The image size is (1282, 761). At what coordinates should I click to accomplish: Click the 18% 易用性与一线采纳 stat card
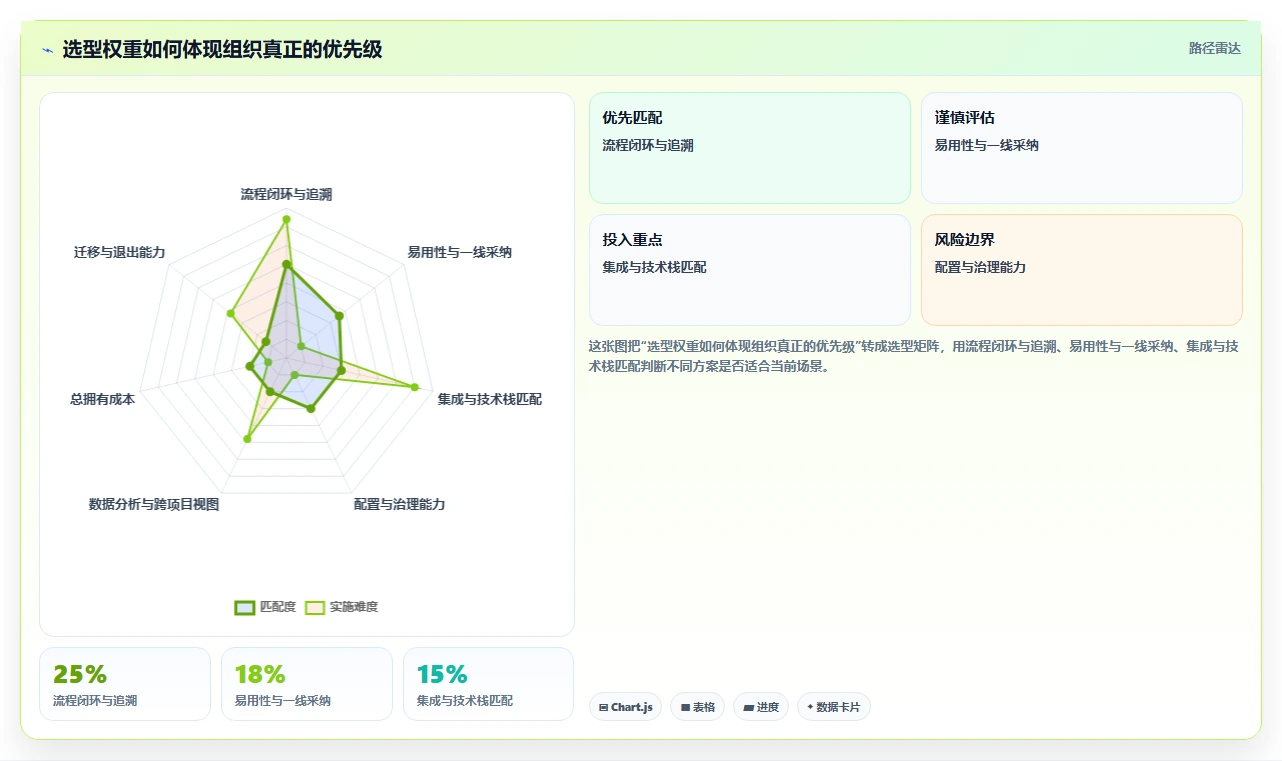point(307,684)
